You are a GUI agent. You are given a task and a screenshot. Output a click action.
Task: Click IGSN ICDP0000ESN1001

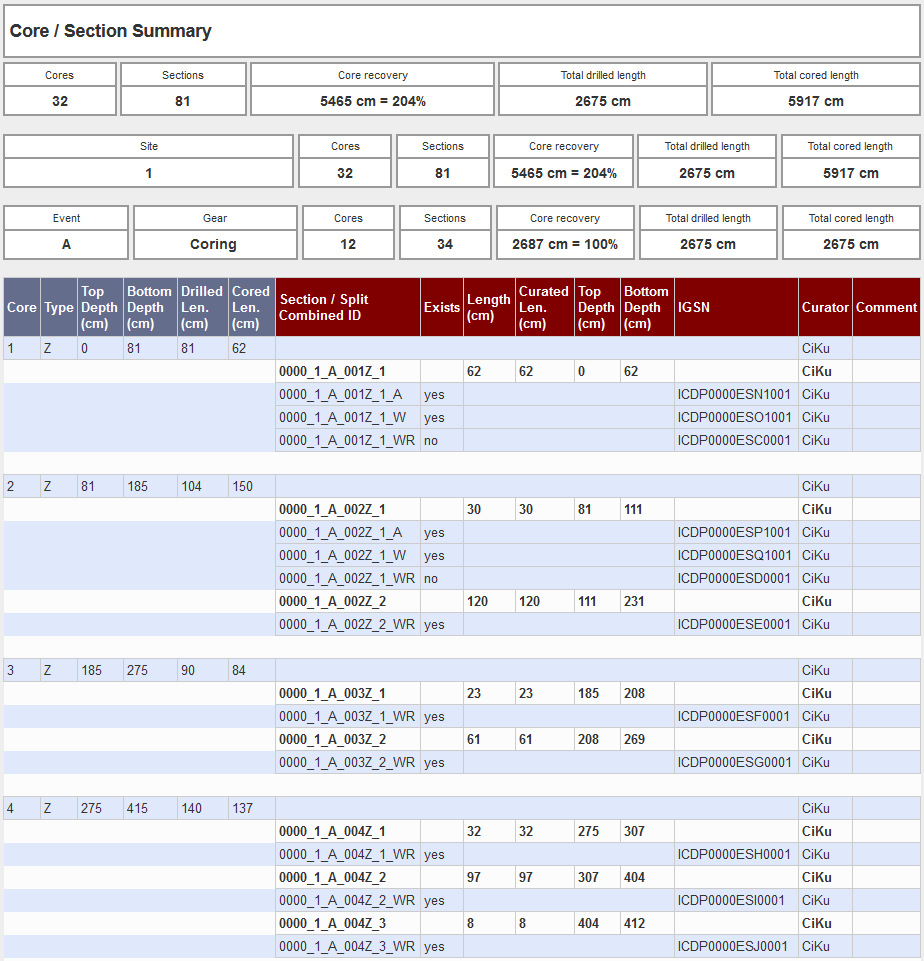[x=734, y=394]
